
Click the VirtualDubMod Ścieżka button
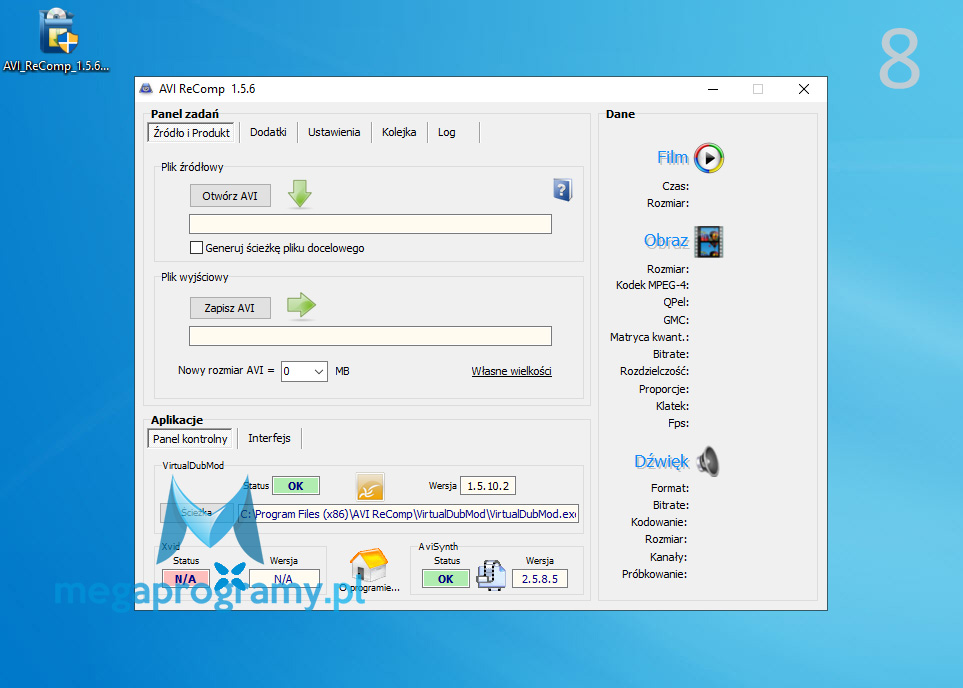tap(197, 513)
